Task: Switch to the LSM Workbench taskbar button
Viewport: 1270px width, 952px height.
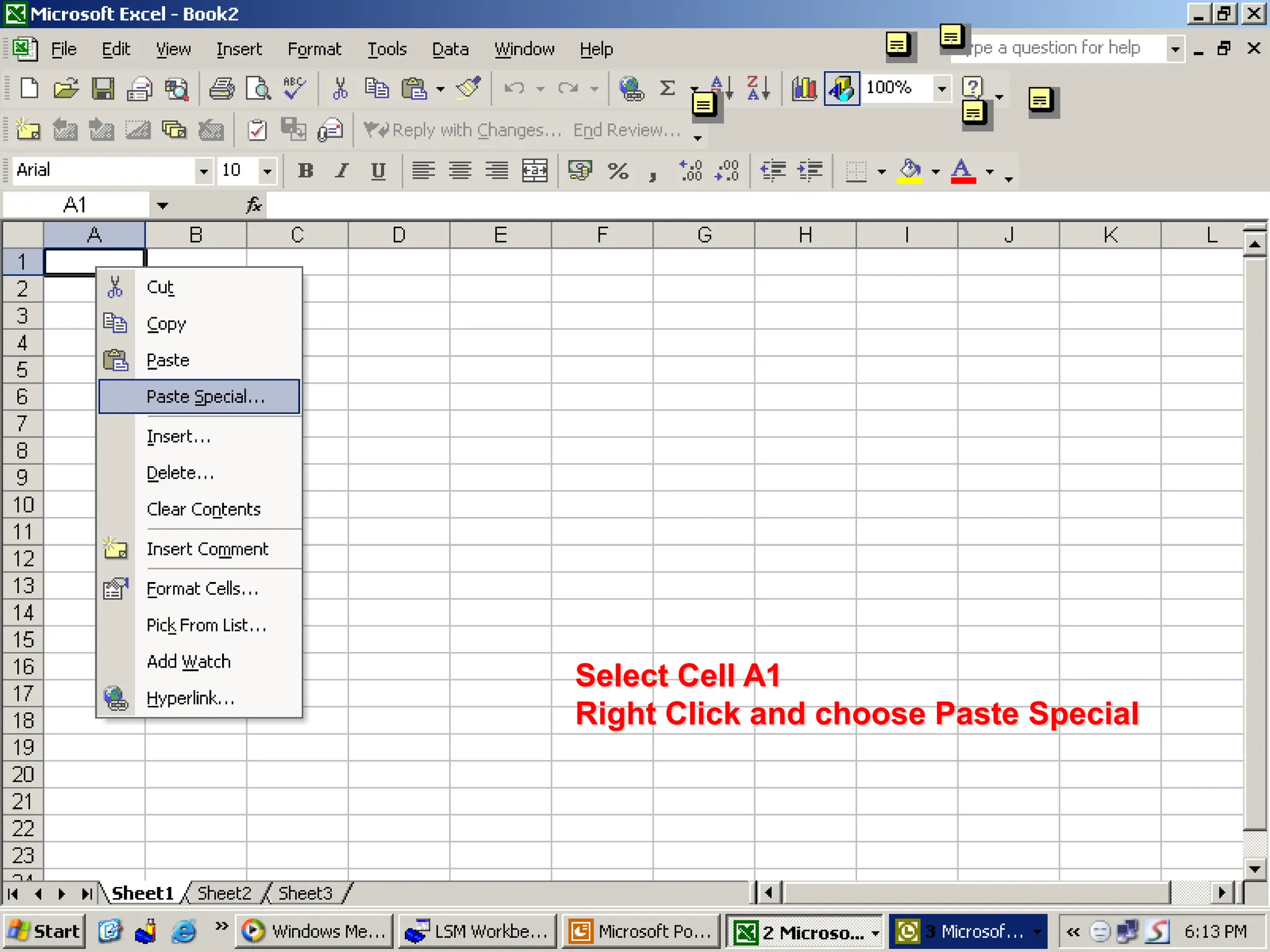Action: pos(477,931)
